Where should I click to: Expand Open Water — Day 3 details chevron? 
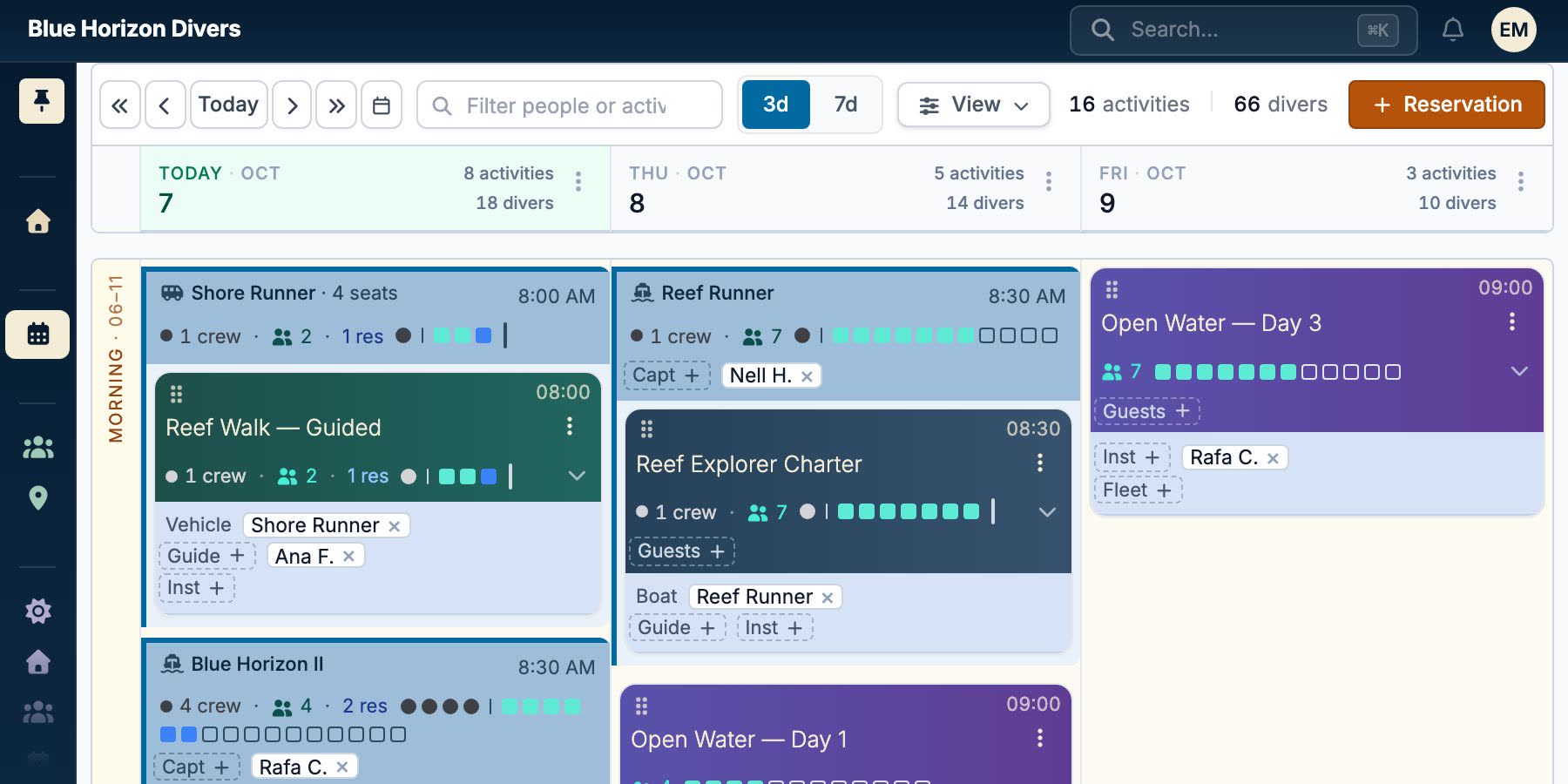[x=1519, y=371]
